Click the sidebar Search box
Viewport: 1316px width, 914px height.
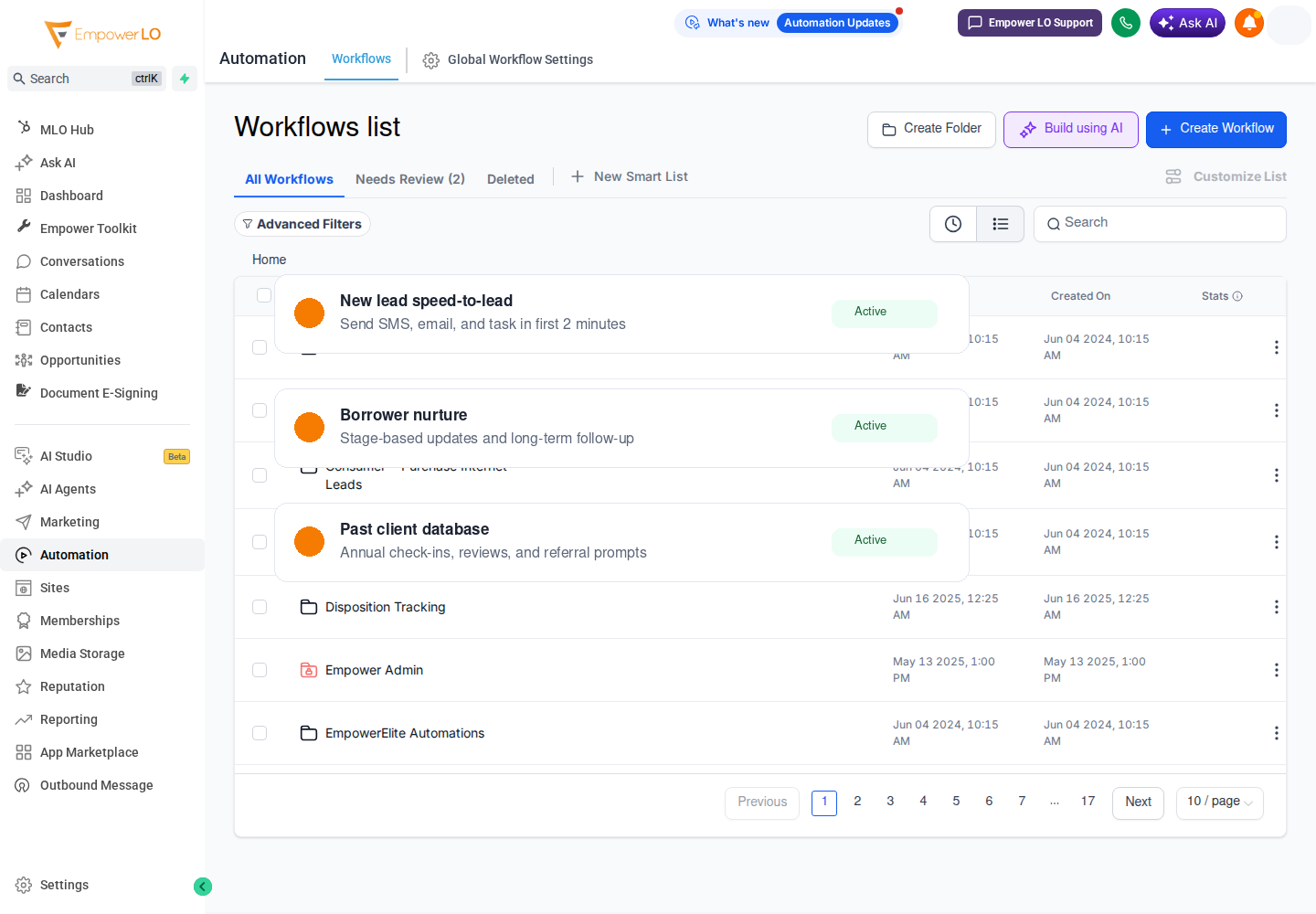coord(87,79)
